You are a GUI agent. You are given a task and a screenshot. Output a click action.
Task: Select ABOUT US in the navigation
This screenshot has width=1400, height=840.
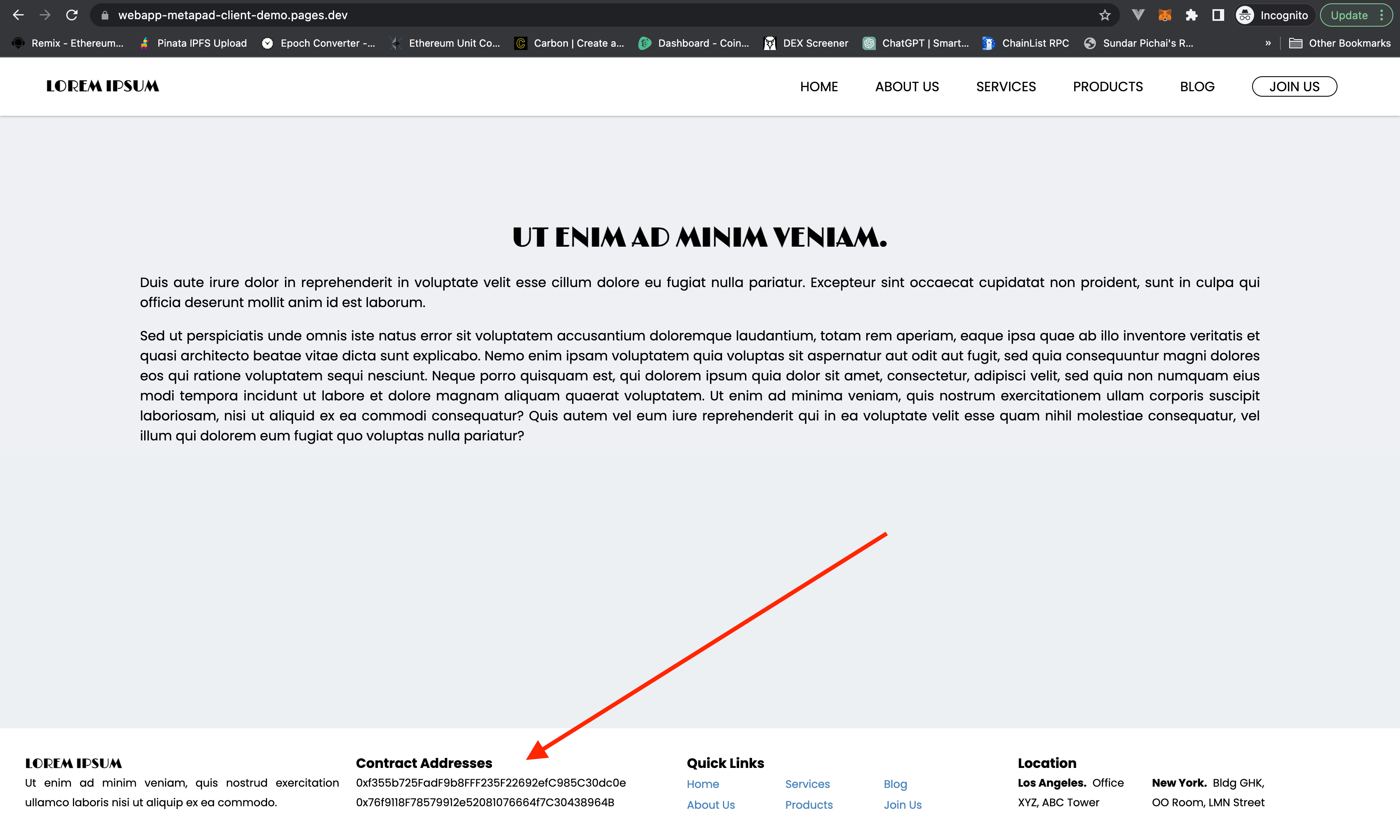(907, 86)
